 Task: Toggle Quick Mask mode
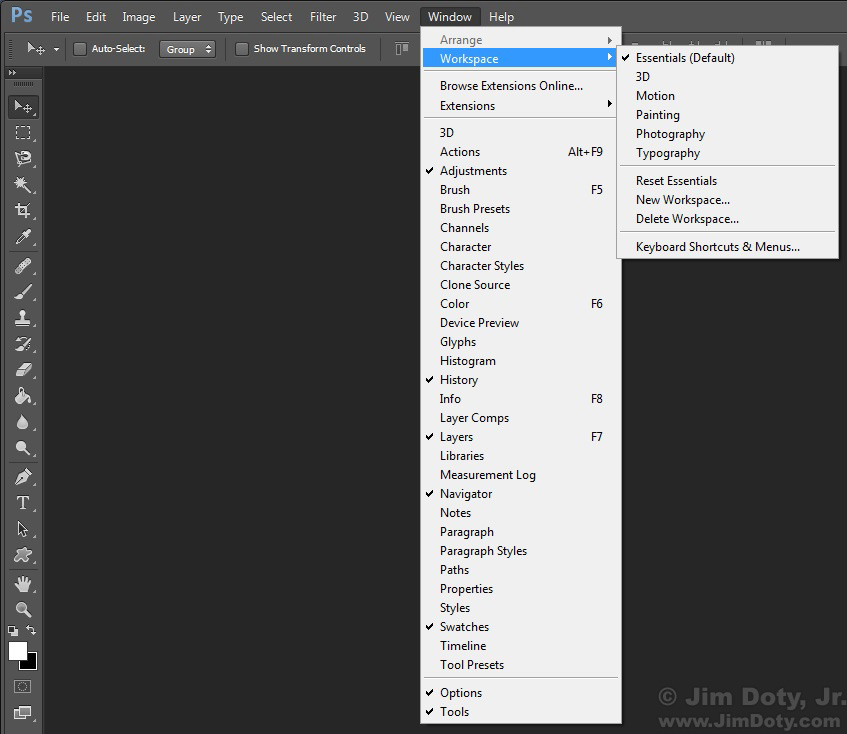click(x=23, y=686)
